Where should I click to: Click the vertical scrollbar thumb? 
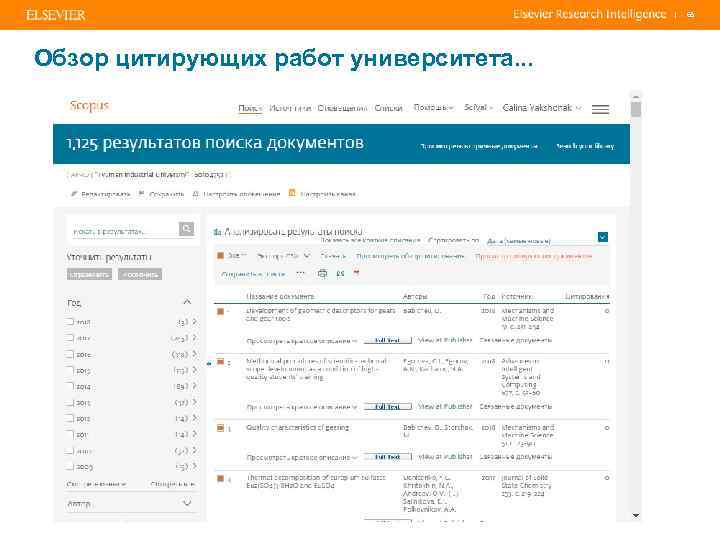click(x=636, y=109)
